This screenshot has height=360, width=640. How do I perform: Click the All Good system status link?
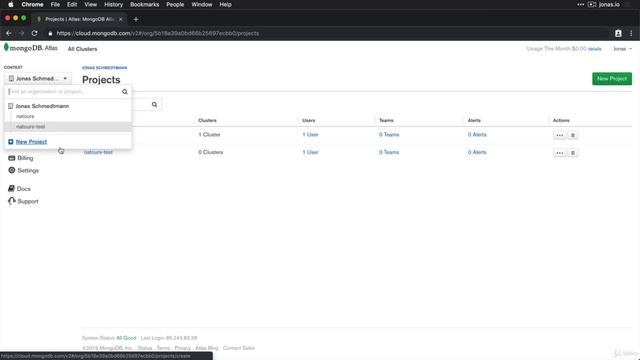click(x=126, y=338)
